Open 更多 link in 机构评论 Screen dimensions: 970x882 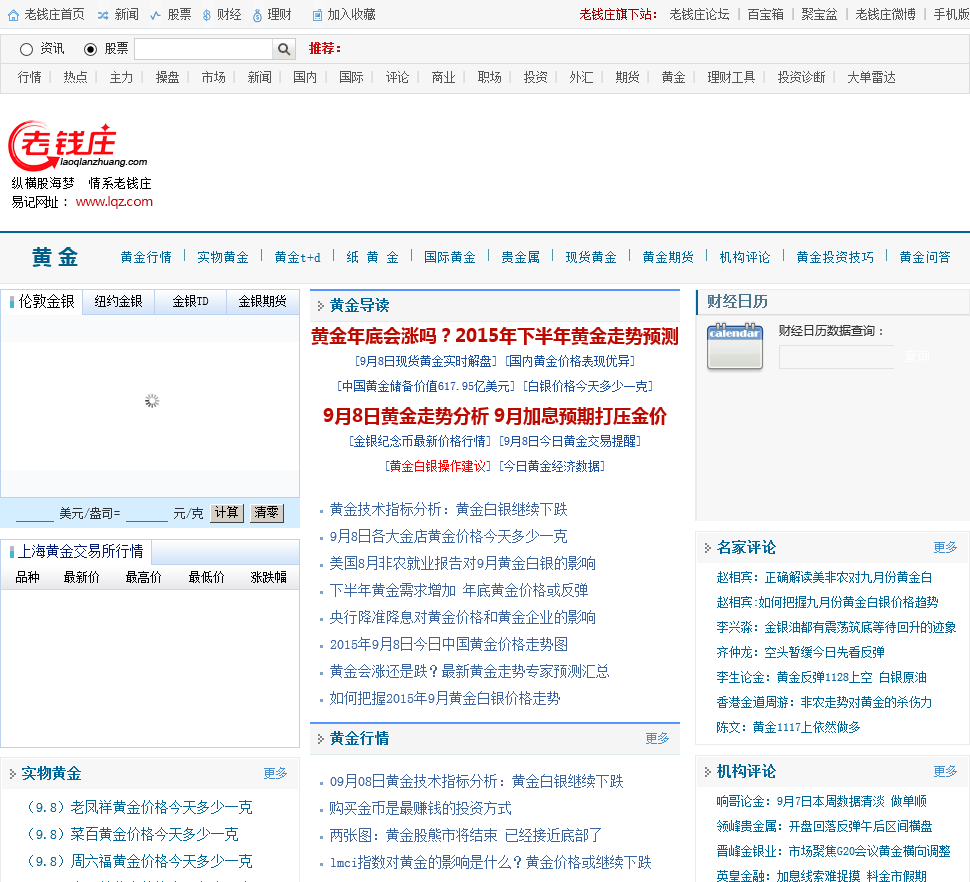click(x=945, y=771)
